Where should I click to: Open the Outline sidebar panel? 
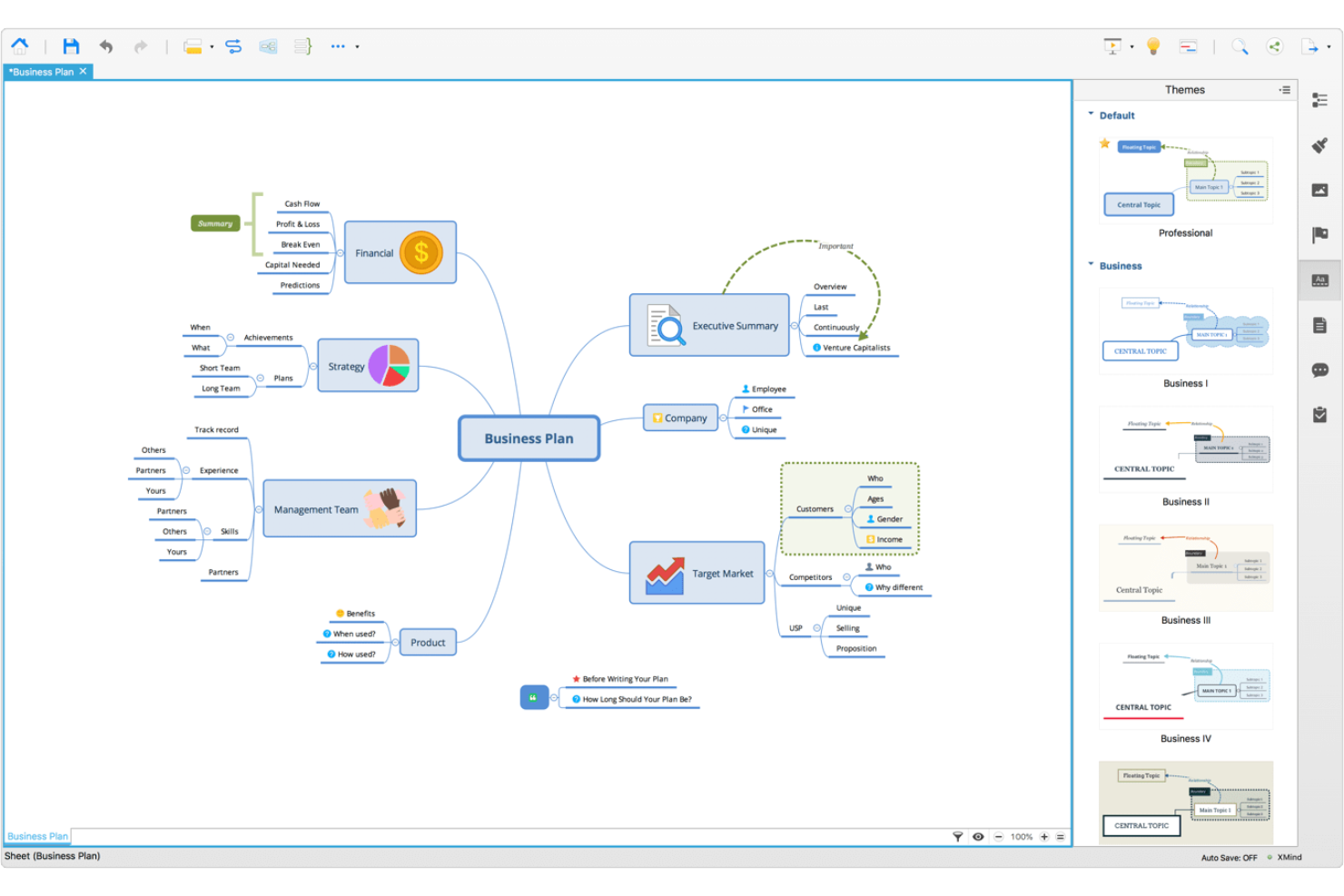coord(1320,100)
